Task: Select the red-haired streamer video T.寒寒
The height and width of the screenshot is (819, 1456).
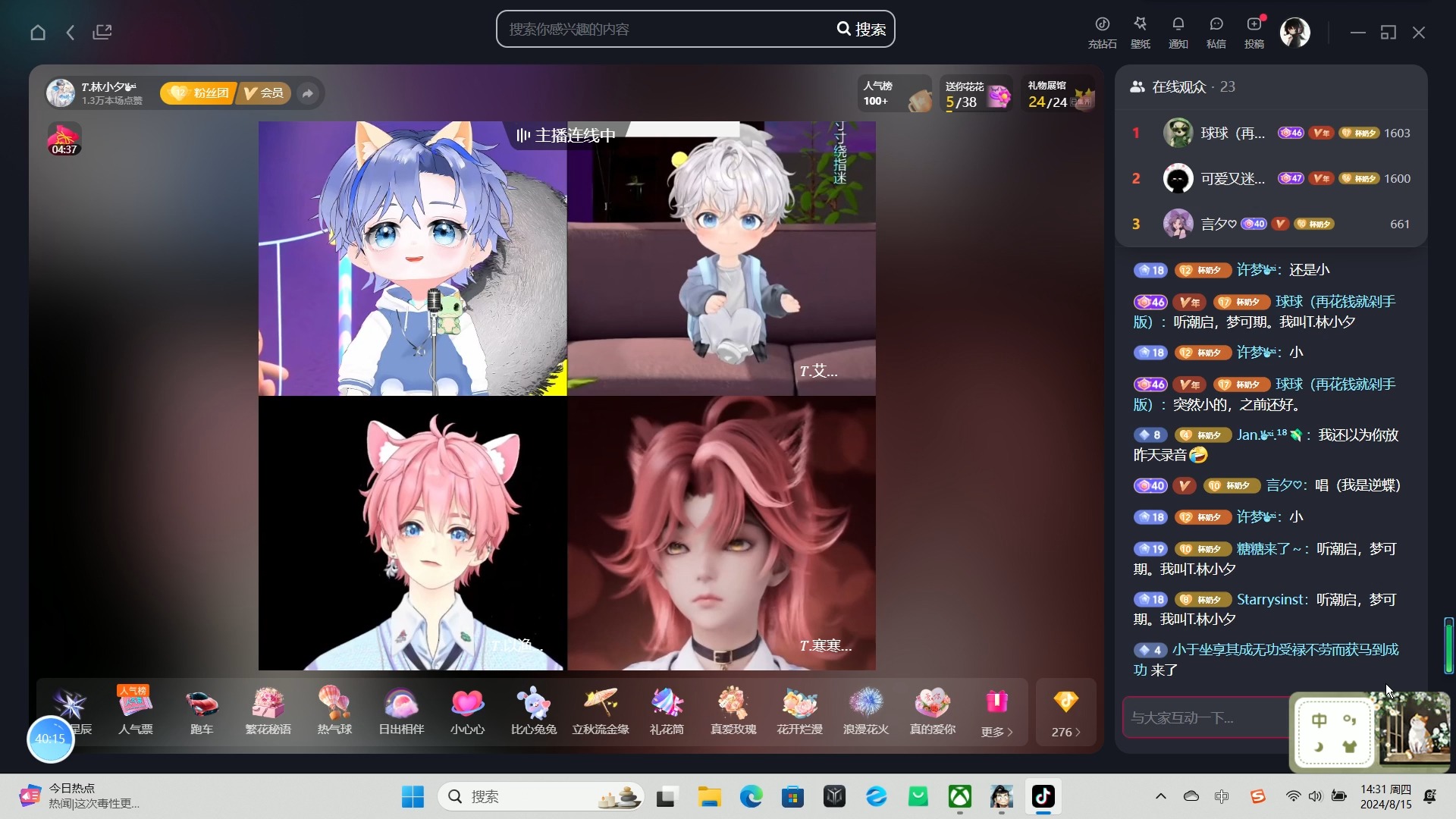Action: pos(721,533)
